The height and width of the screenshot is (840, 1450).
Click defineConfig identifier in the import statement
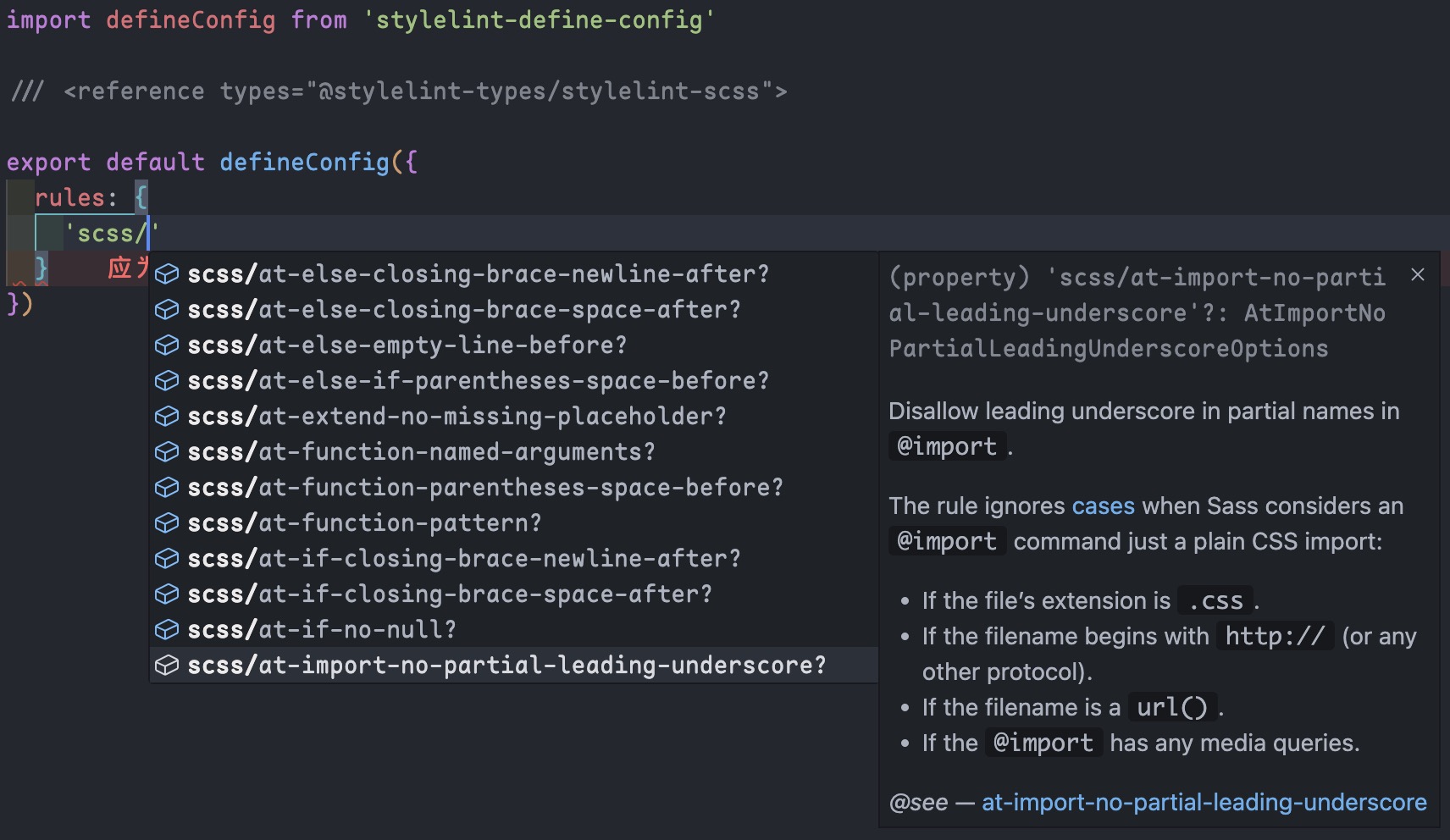(191, 19)
